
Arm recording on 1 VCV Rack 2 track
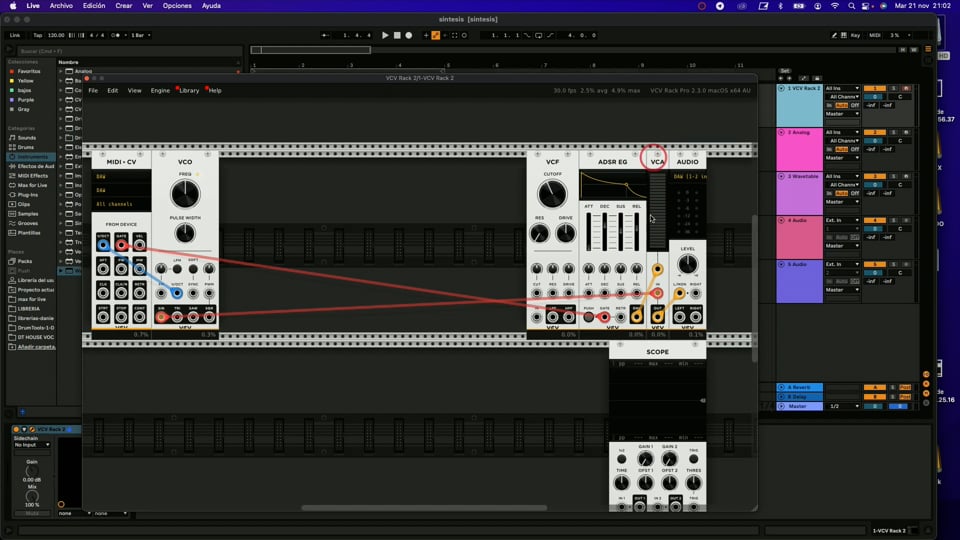[906, 88]
